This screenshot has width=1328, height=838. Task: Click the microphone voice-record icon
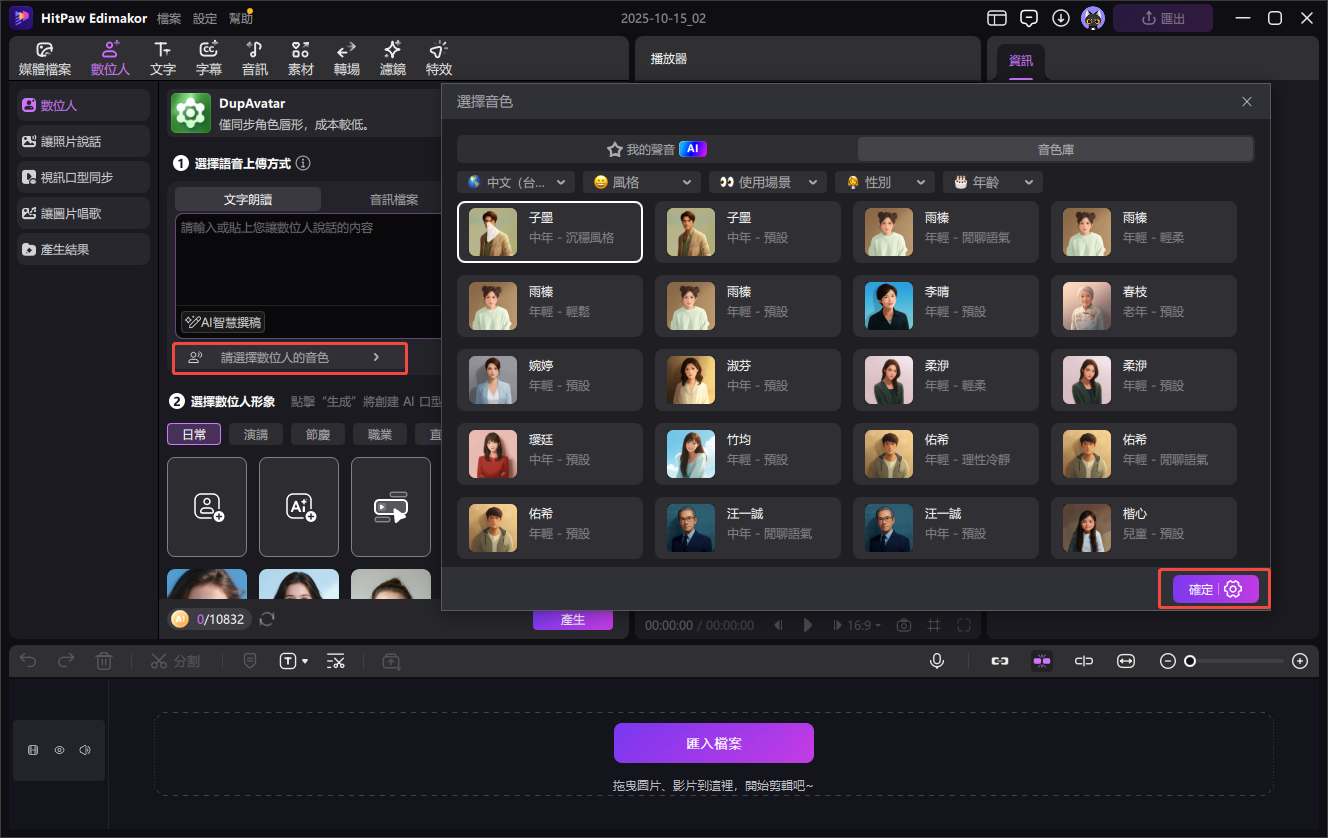pos(937,661)
